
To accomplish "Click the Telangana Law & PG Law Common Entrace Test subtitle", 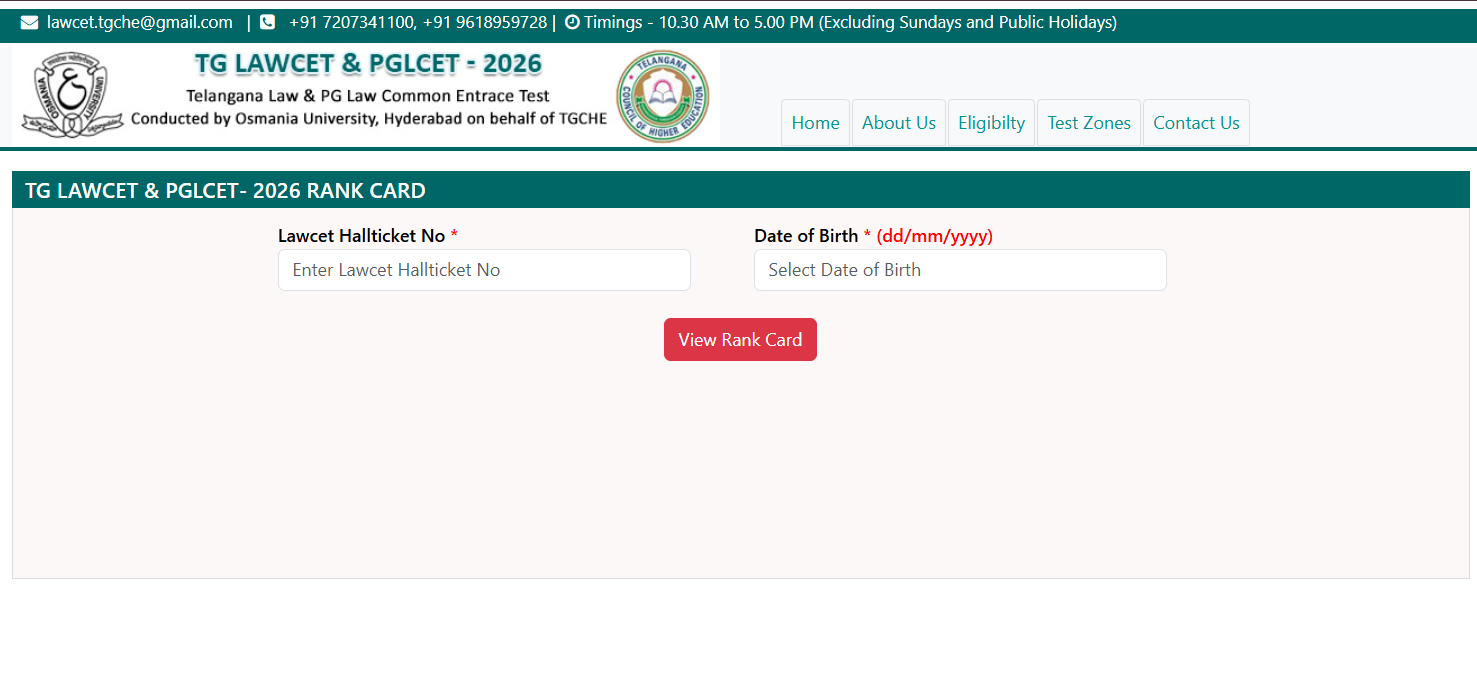I will coord(368,96).
